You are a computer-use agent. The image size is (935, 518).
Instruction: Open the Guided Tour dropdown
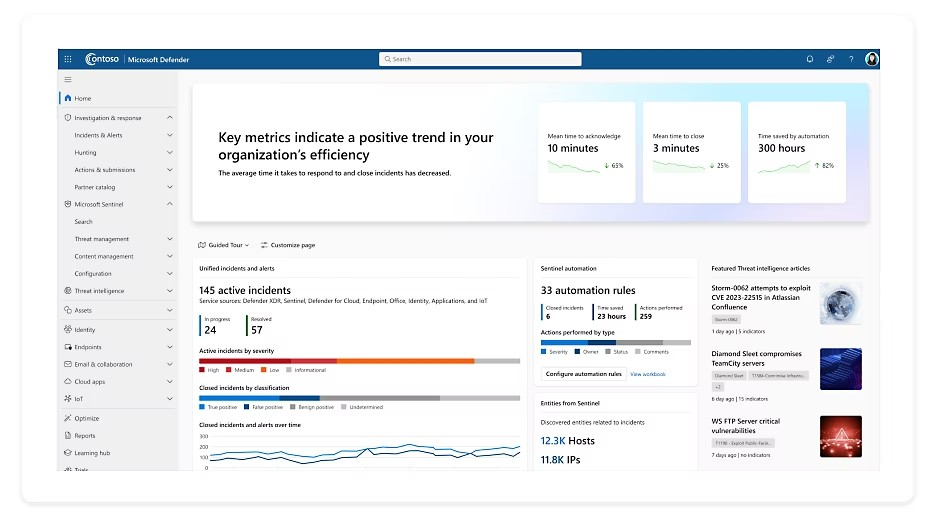224,245
